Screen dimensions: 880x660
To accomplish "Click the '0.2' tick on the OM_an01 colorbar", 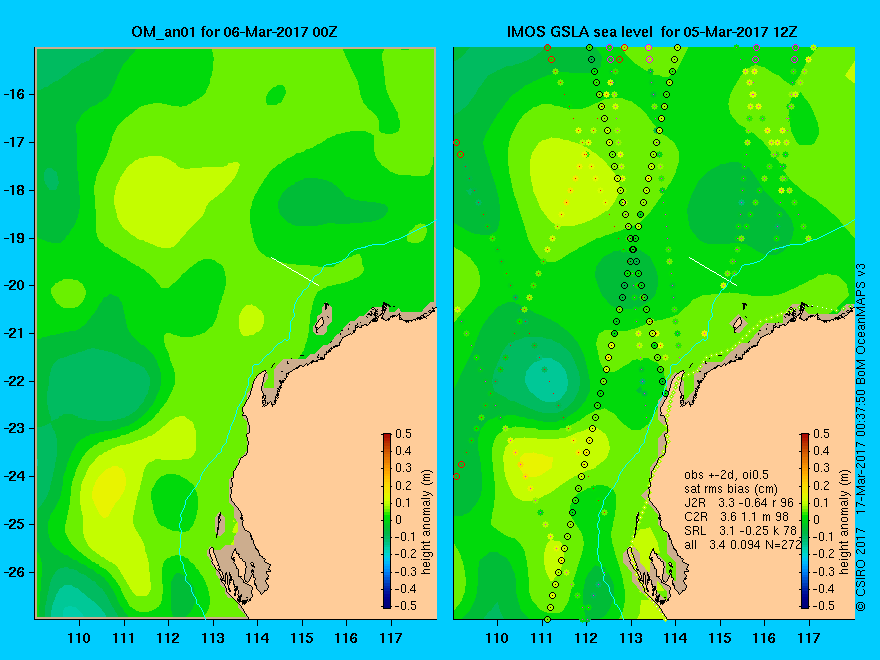I will coord(404,485).
